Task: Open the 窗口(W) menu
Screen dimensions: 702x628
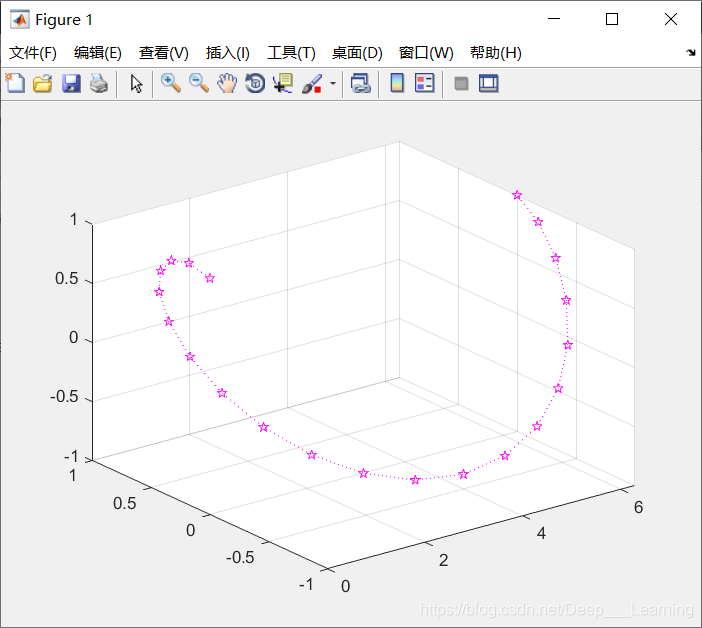Action: (426, 53)
